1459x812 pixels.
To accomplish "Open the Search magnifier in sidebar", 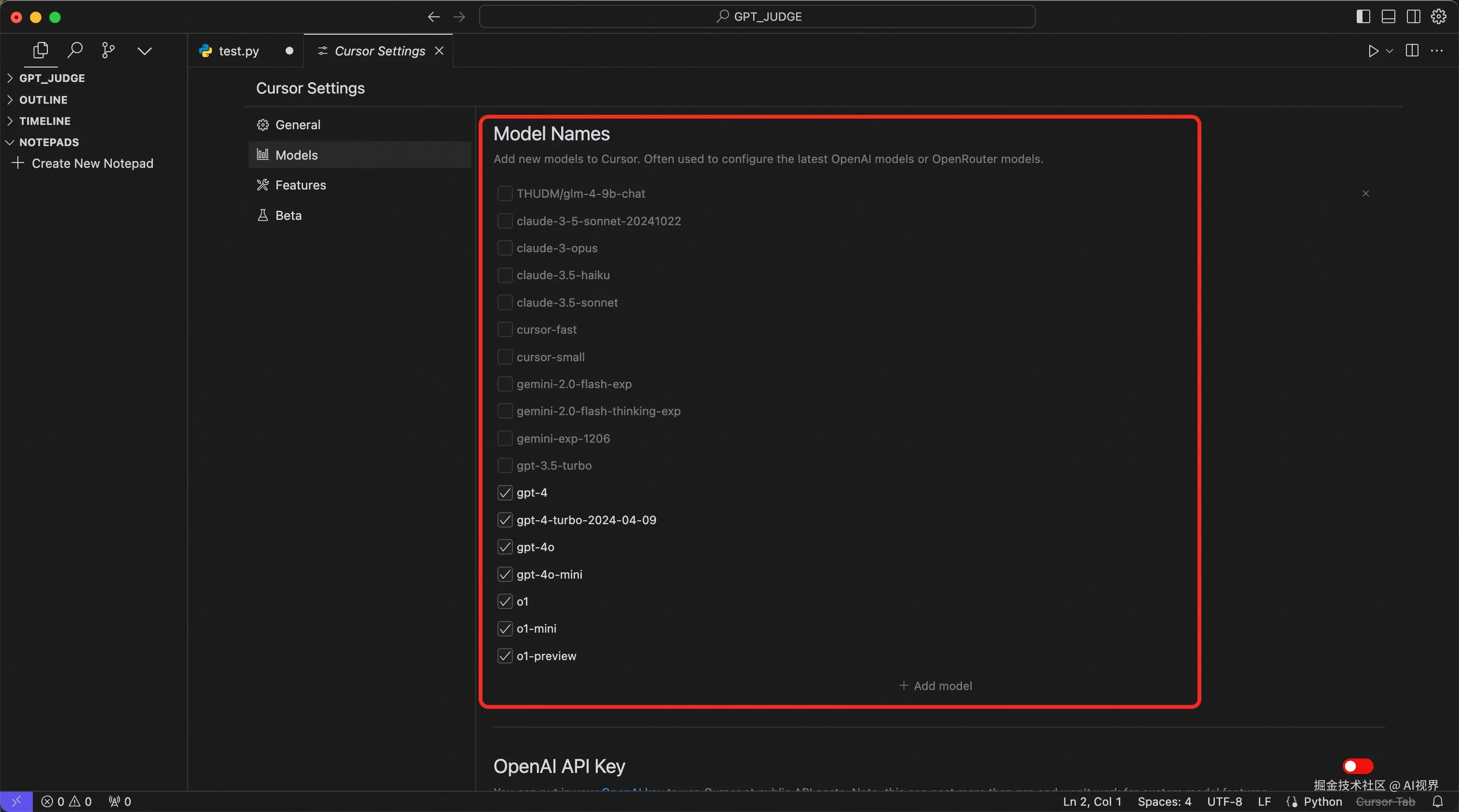I will coord(75,50).
